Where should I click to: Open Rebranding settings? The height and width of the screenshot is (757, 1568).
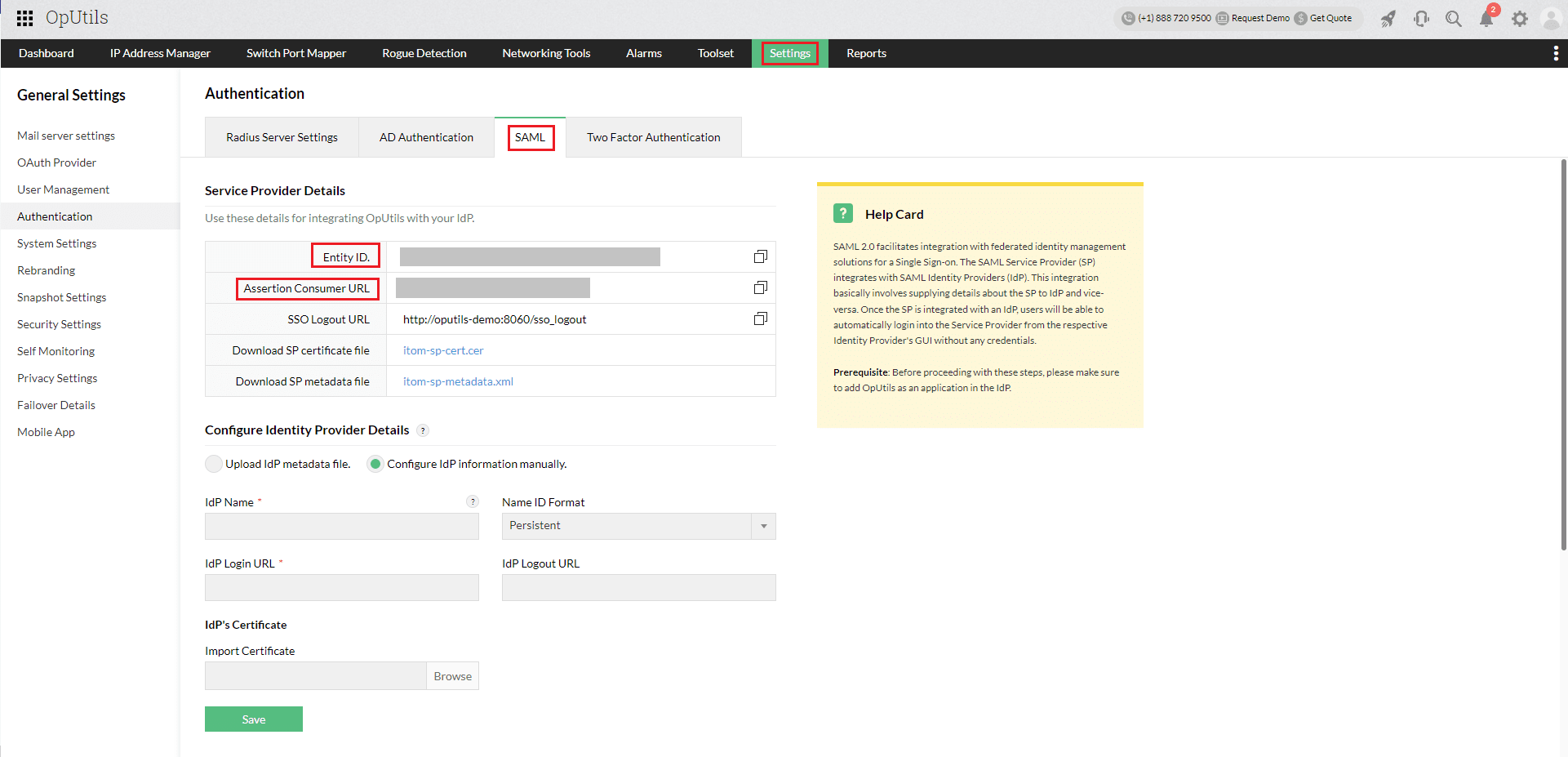[x=46, y=270]
